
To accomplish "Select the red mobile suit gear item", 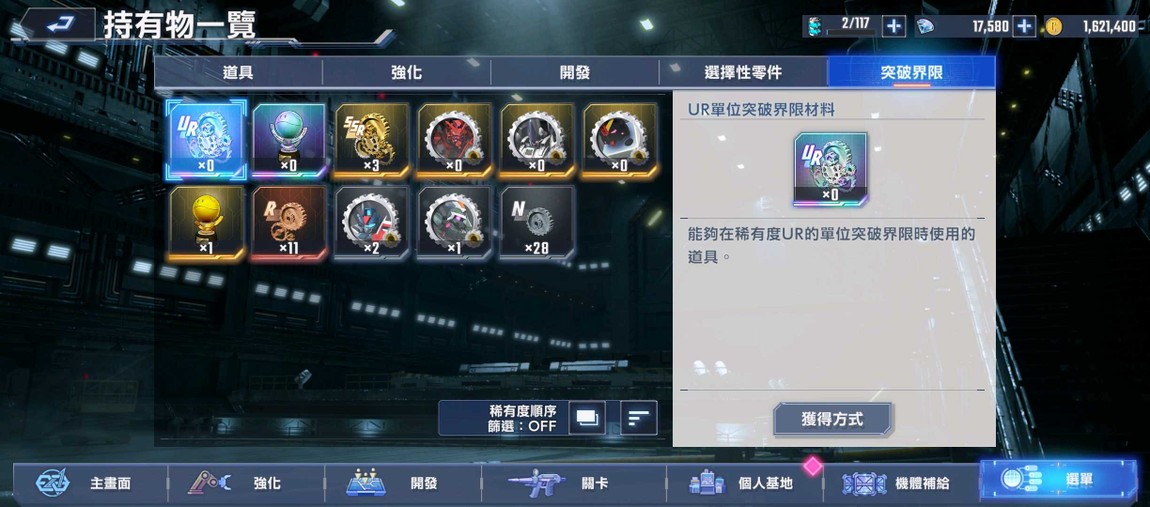I will point(455,141).
